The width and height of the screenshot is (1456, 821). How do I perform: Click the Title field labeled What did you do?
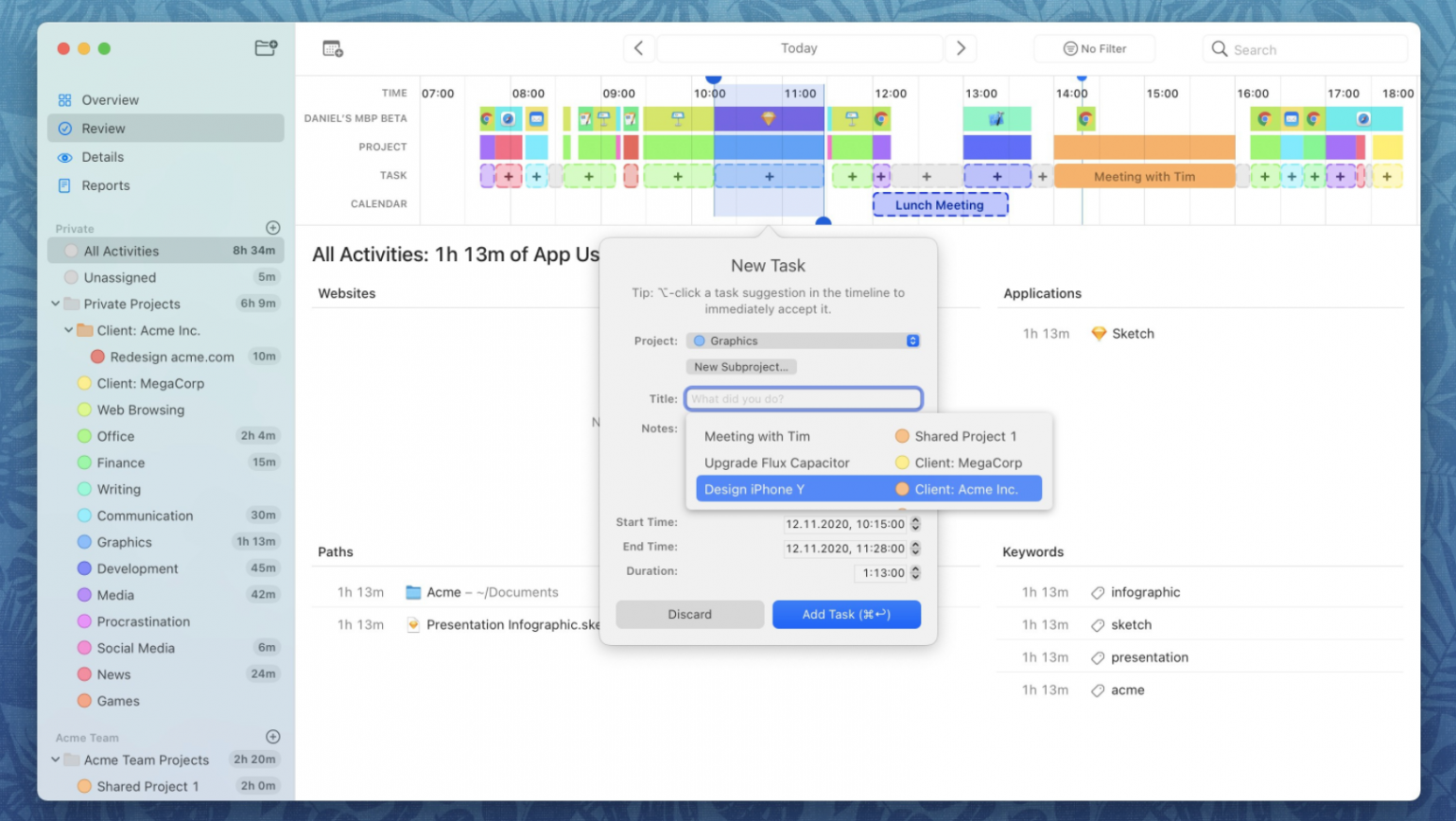[x=803, y=398]
